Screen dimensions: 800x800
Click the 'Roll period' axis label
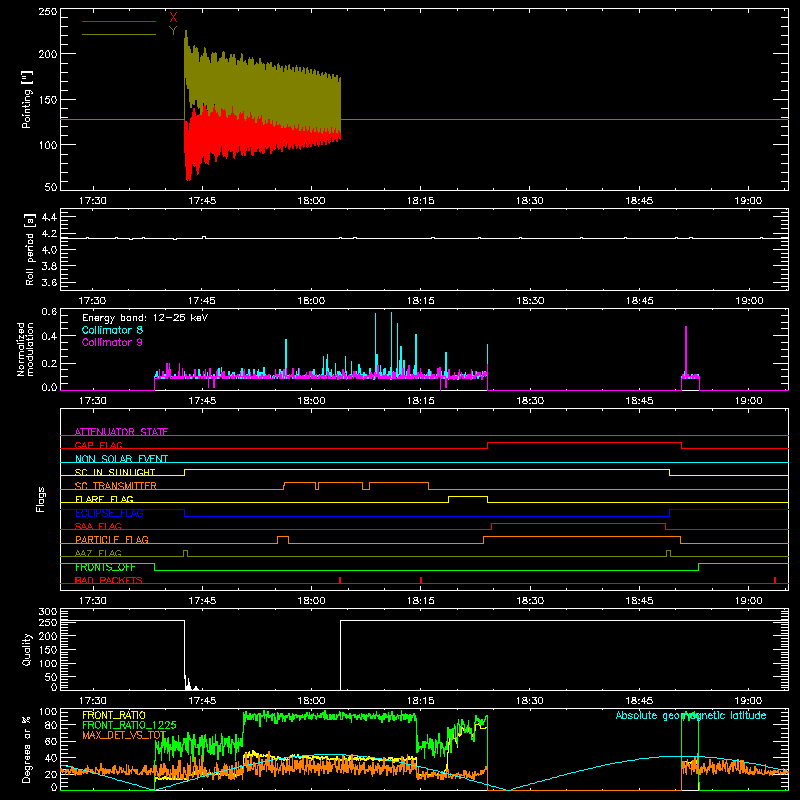coord(29,249)
